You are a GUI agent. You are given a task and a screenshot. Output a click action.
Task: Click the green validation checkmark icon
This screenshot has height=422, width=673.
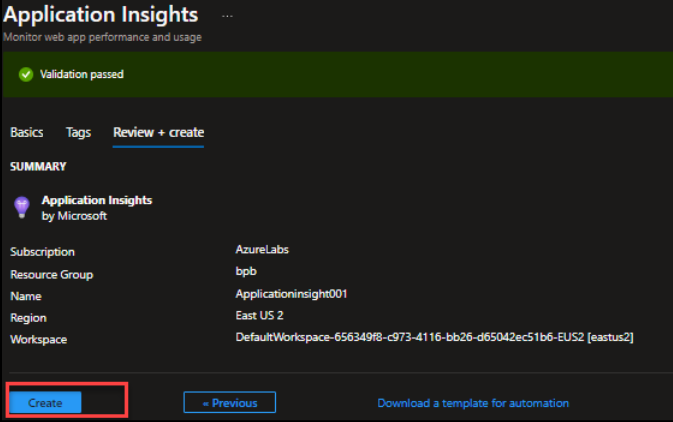tap(25, 74)
